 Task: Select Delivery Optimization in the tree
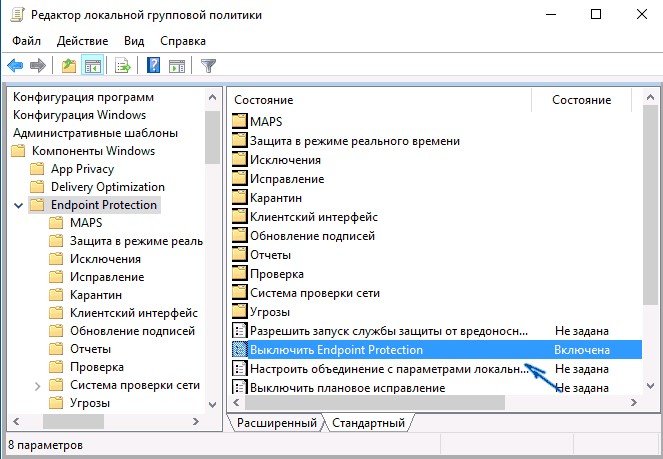point(107,187)
